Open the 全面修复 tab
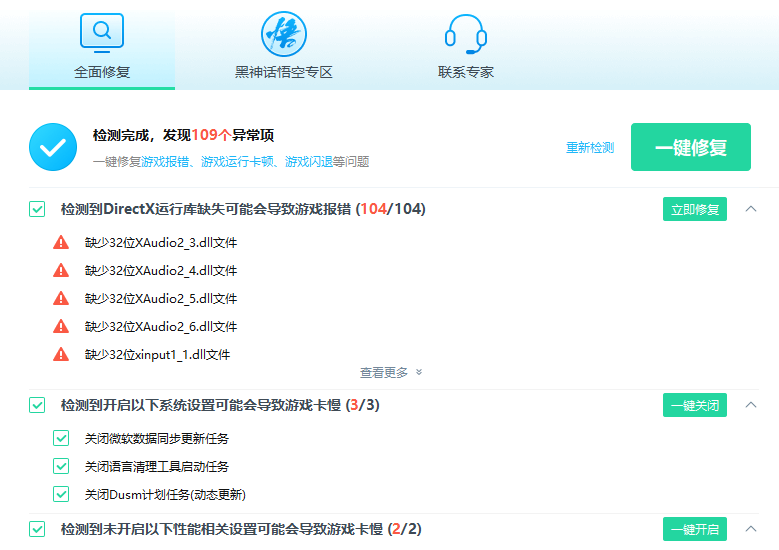 (102, 50)
